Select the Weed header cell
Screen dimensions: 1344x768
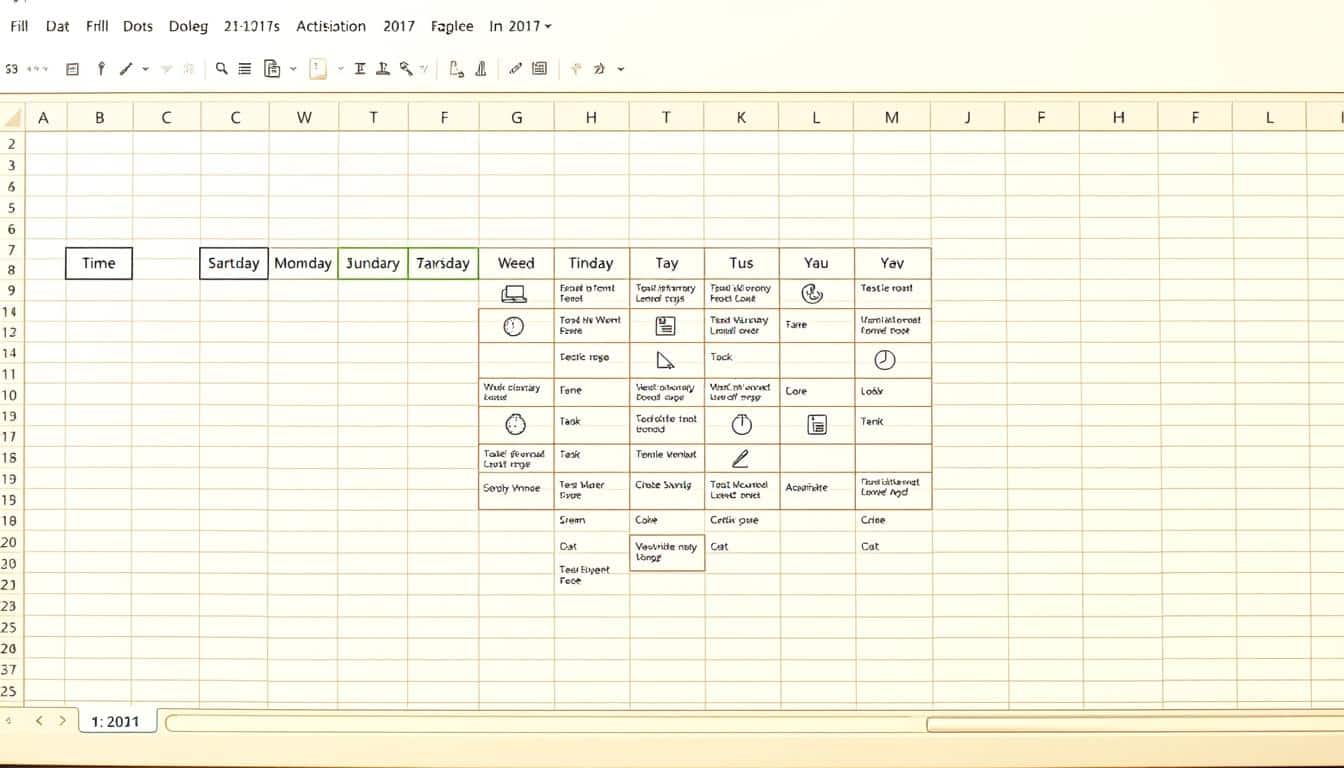(x=516, y=263)
